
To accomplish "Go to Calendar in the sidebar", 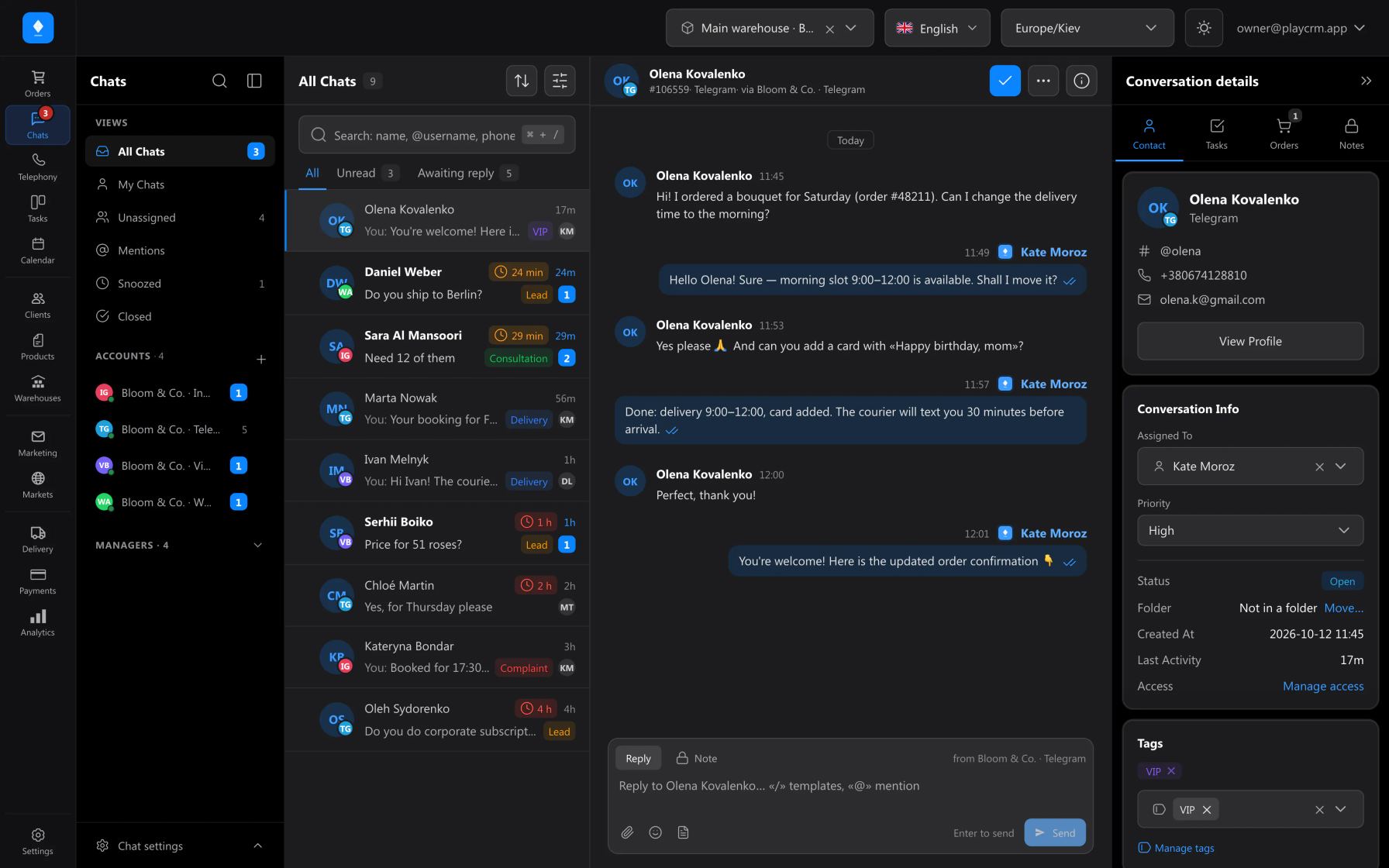I will coord(37,250).
